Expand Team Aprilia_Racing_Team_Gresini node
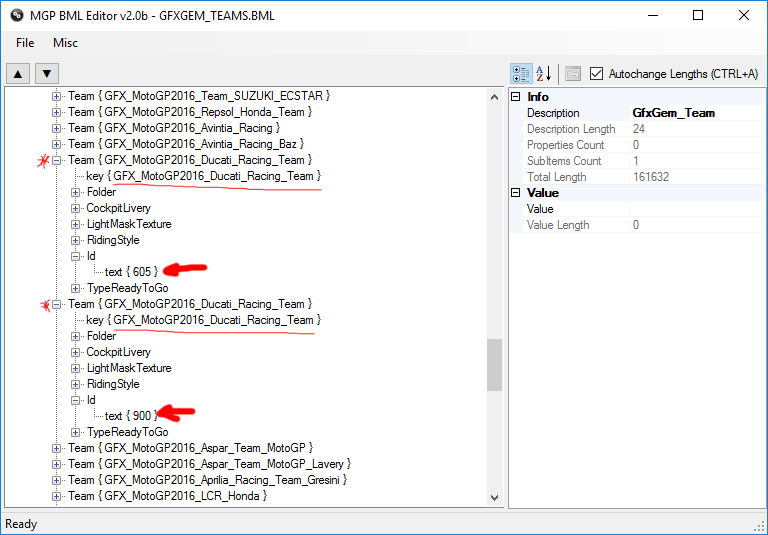This screenshot has width=768, height=535. [x=56, y=480]
